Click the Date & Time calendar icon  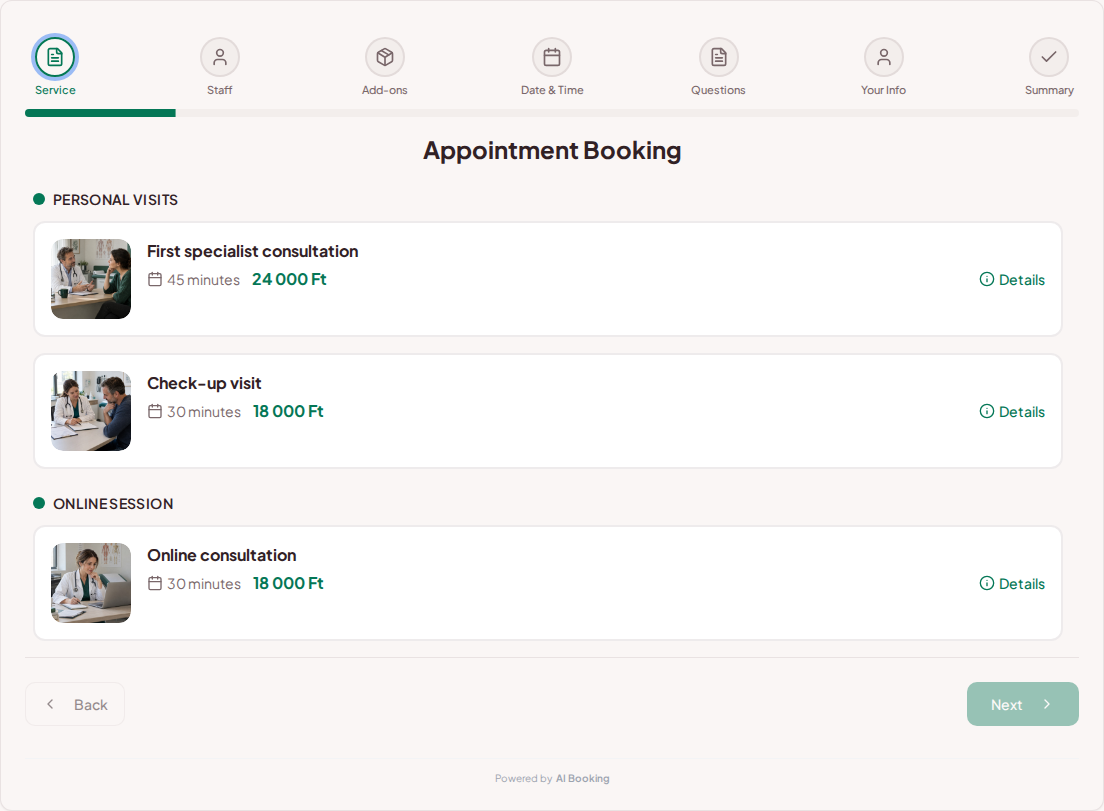[552, 57]
